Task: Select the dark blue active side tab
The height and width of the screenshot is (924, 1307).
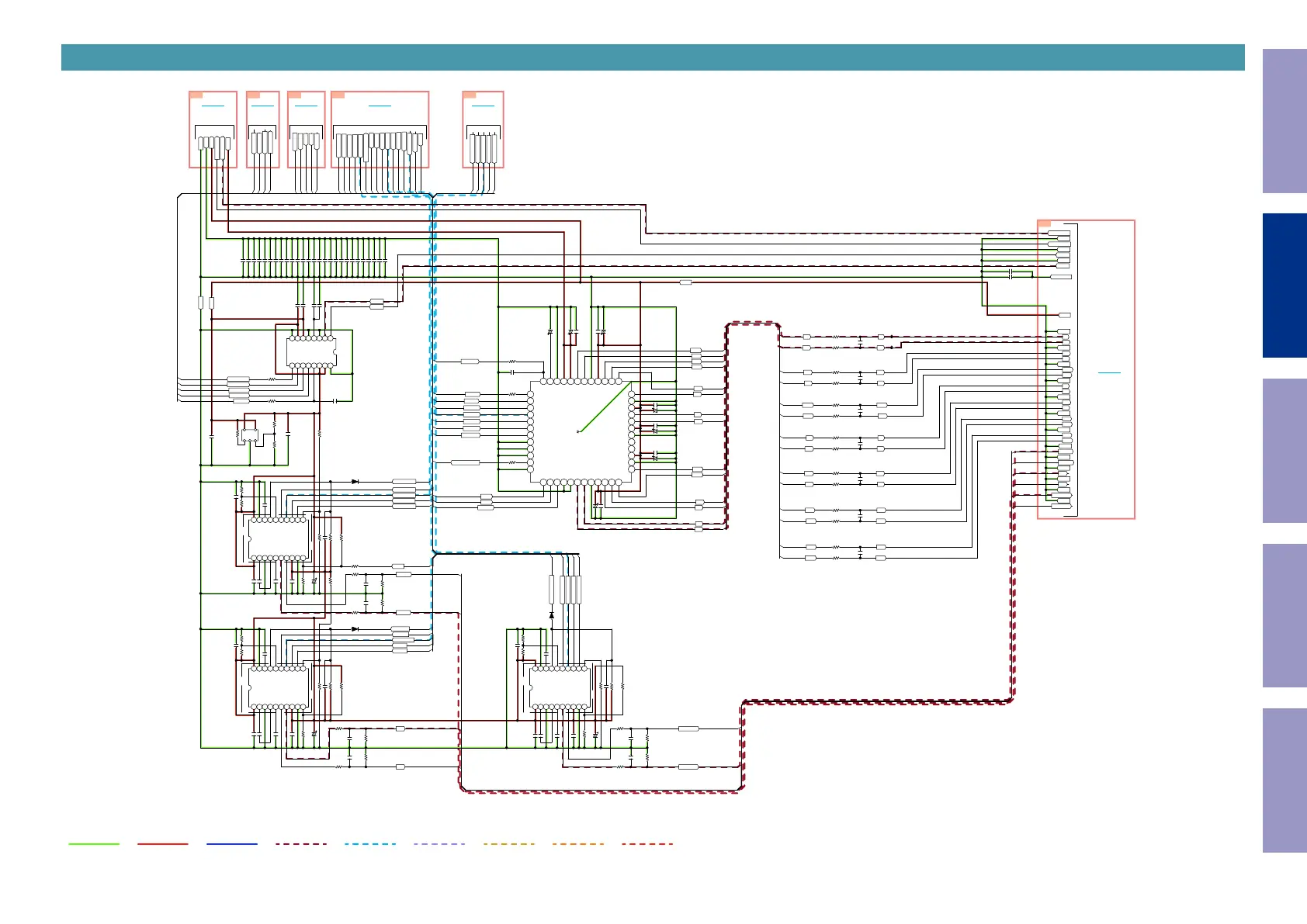Action: click(x=1284, y=286)
